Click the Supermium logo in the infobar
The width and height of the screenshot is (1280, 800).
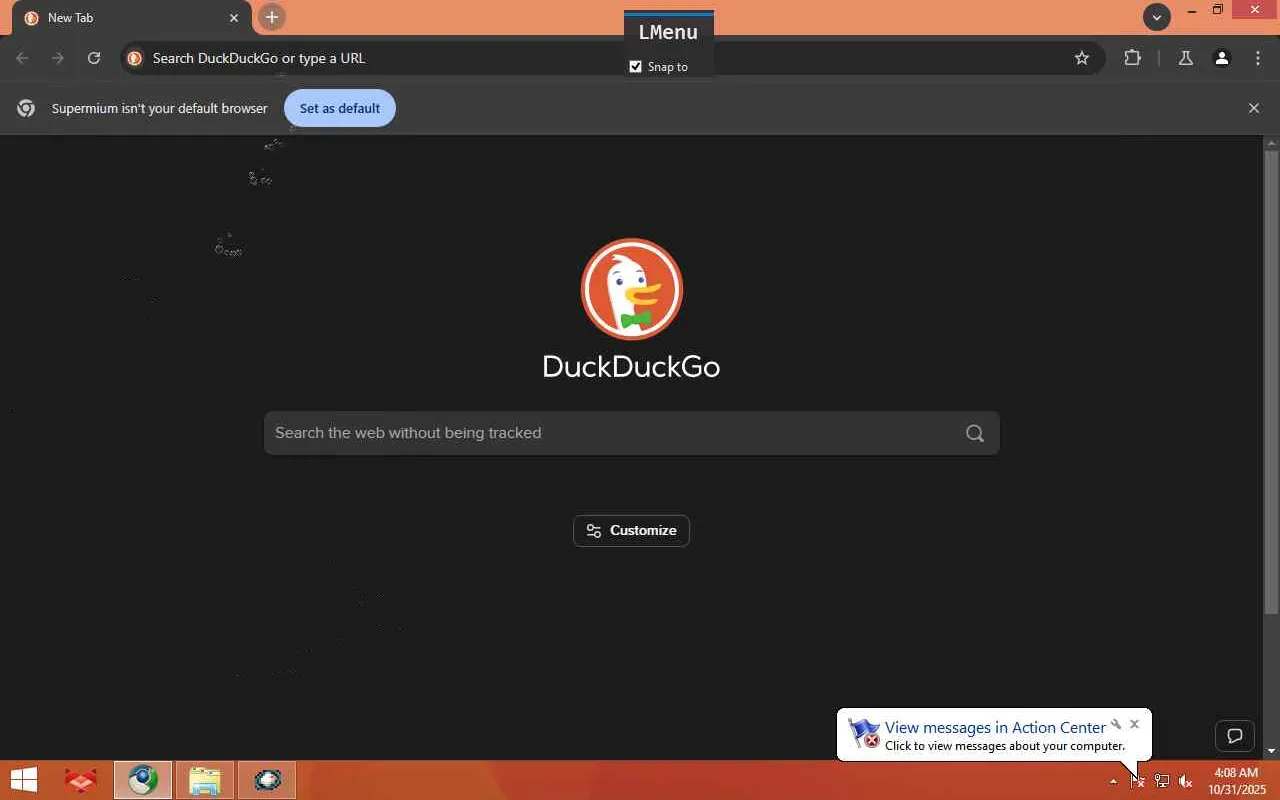26,108
